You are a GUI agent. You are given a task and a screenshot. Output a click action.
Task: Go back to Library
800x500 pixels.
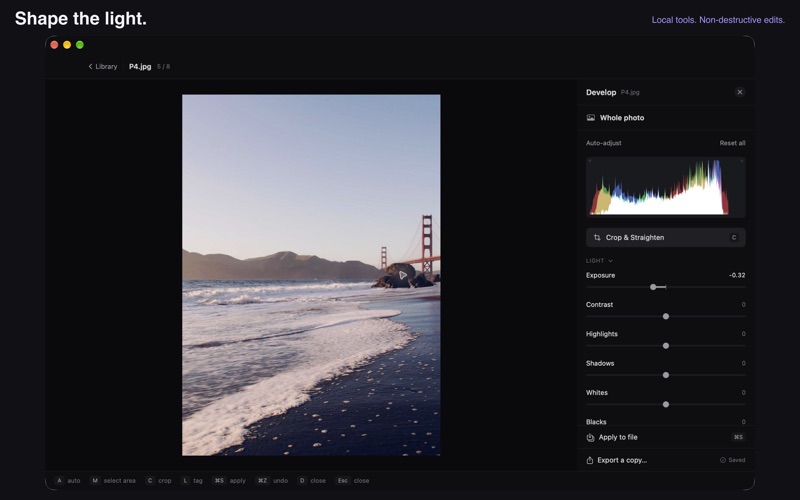pos(103,66)
